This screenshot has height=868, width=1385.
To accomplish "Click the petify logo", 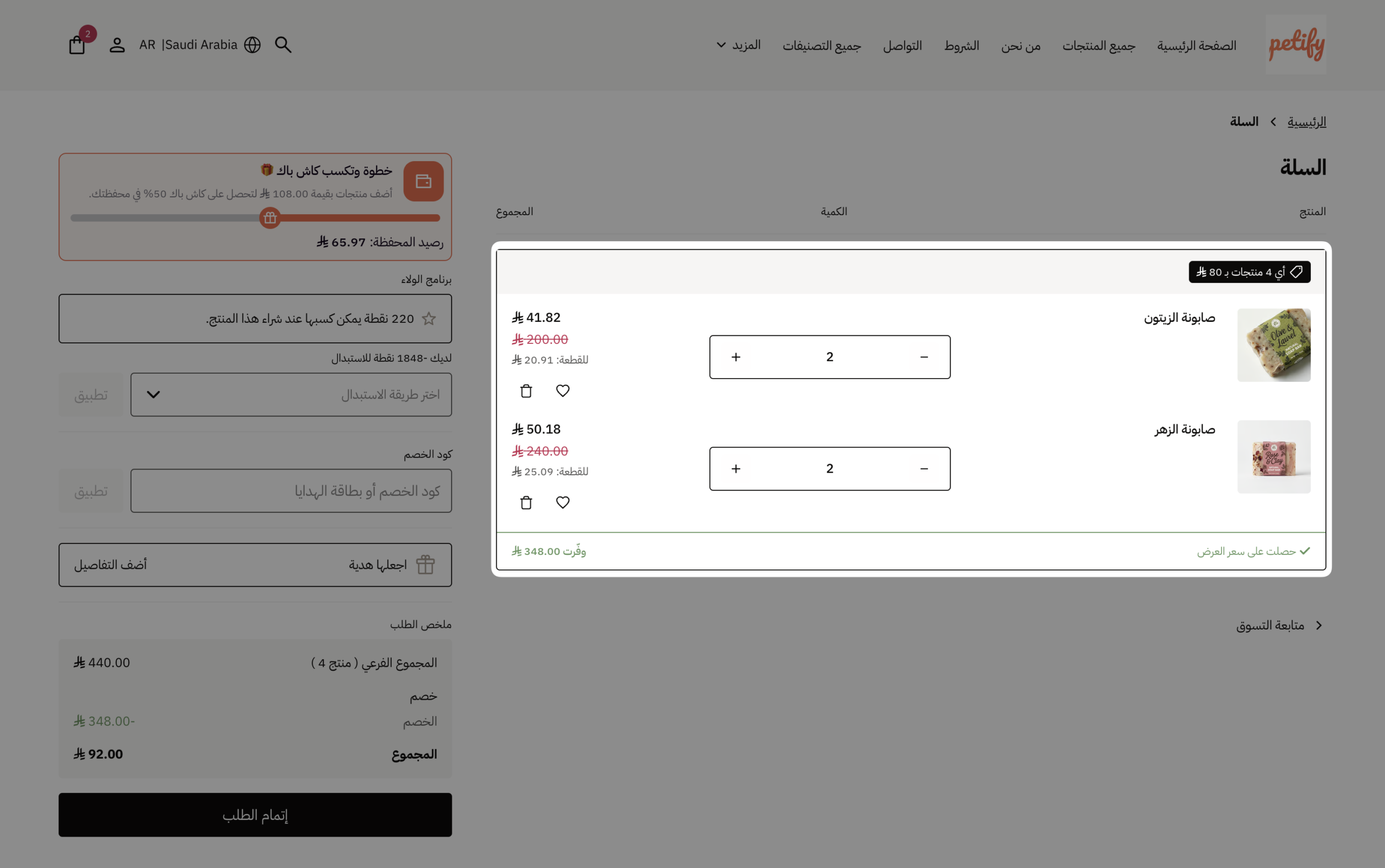I will click(1296, 45).
